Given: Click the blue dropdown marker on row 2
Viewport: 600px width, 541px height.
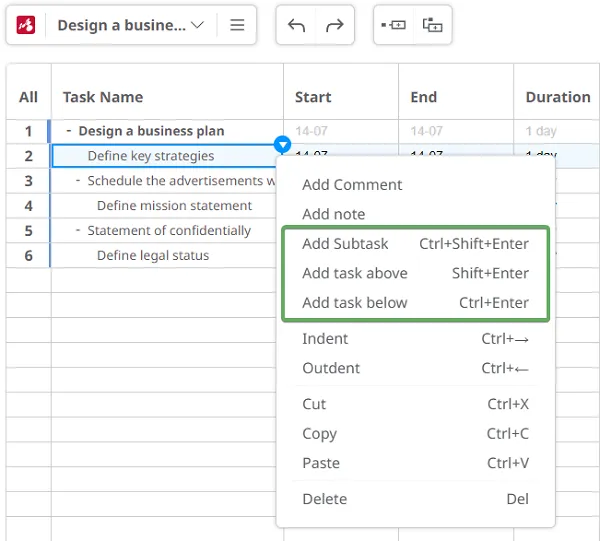Looking at the screenshot, I should (283, 145).
